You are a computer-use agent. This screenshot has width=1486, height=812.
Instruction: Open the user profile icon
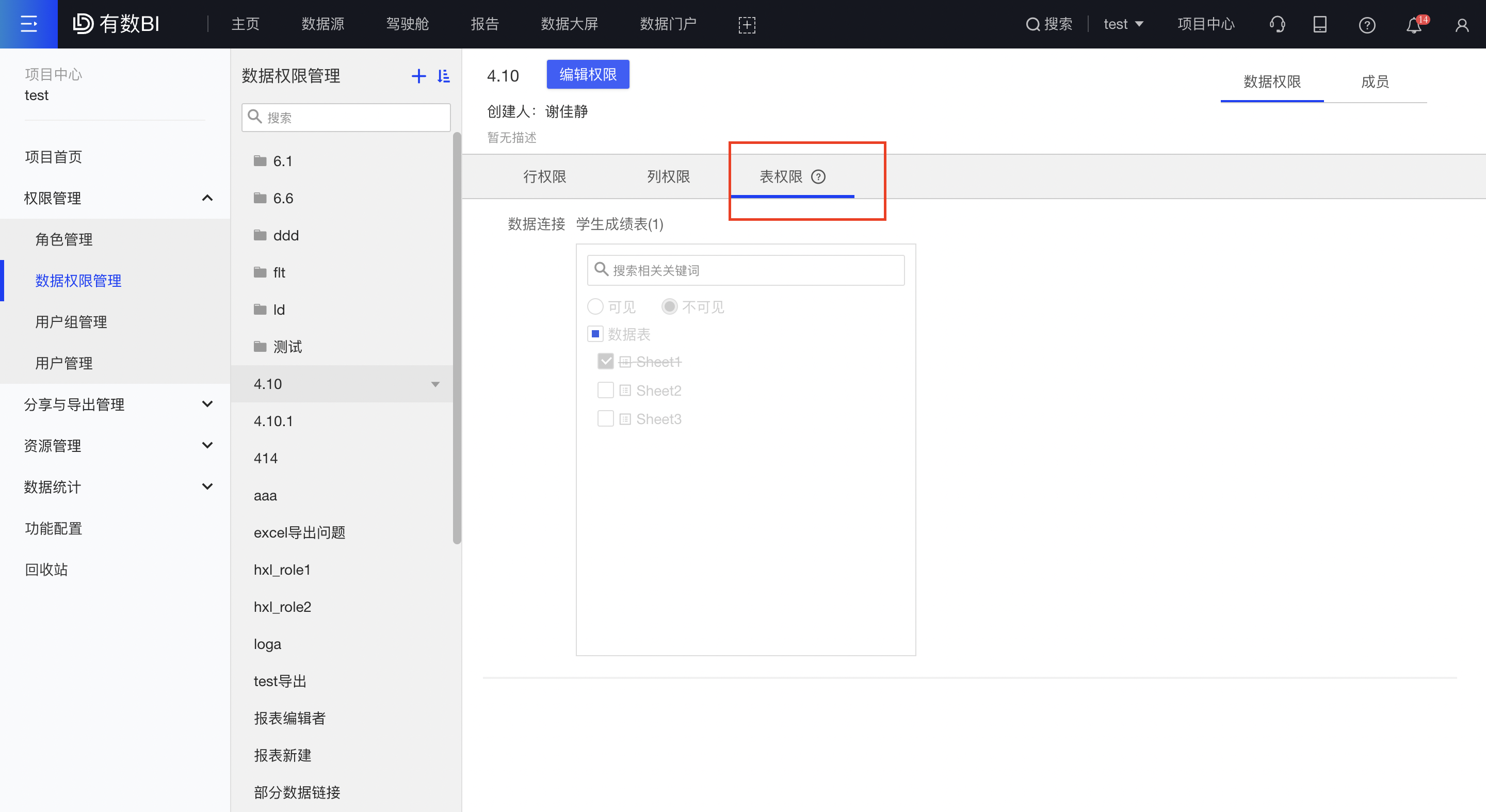(1462, 25)
